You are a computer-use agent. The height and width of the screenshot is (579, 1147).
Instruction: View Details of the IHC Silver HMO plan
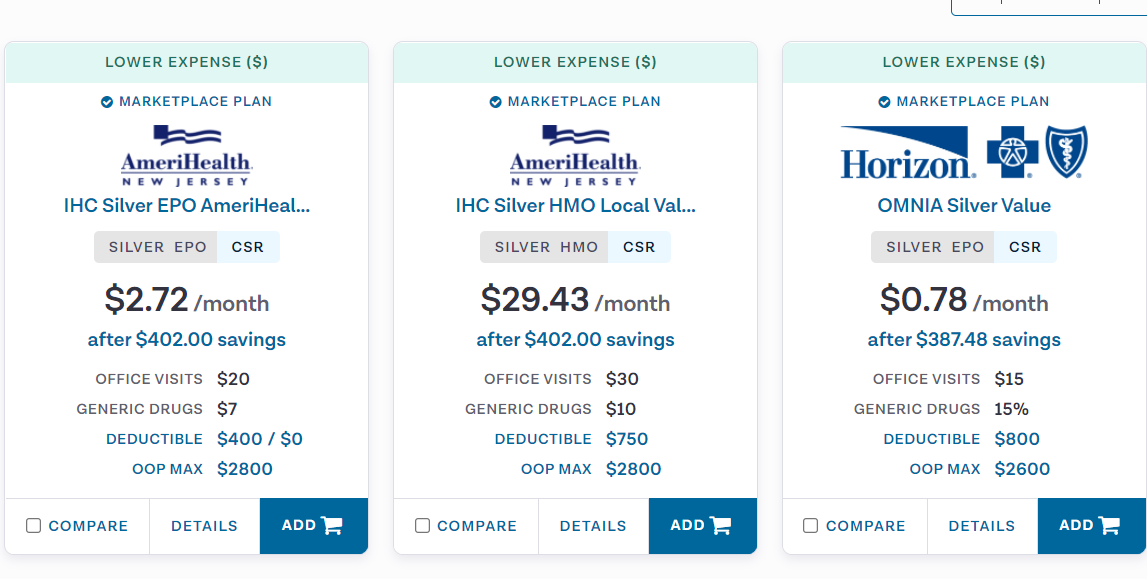click(x=593, y=526)
